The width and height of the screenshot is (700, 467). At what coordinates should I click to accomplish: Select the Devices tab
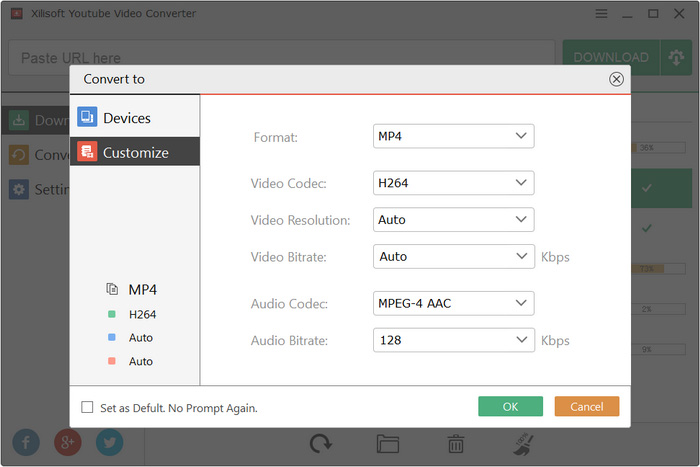pos(134,118)
